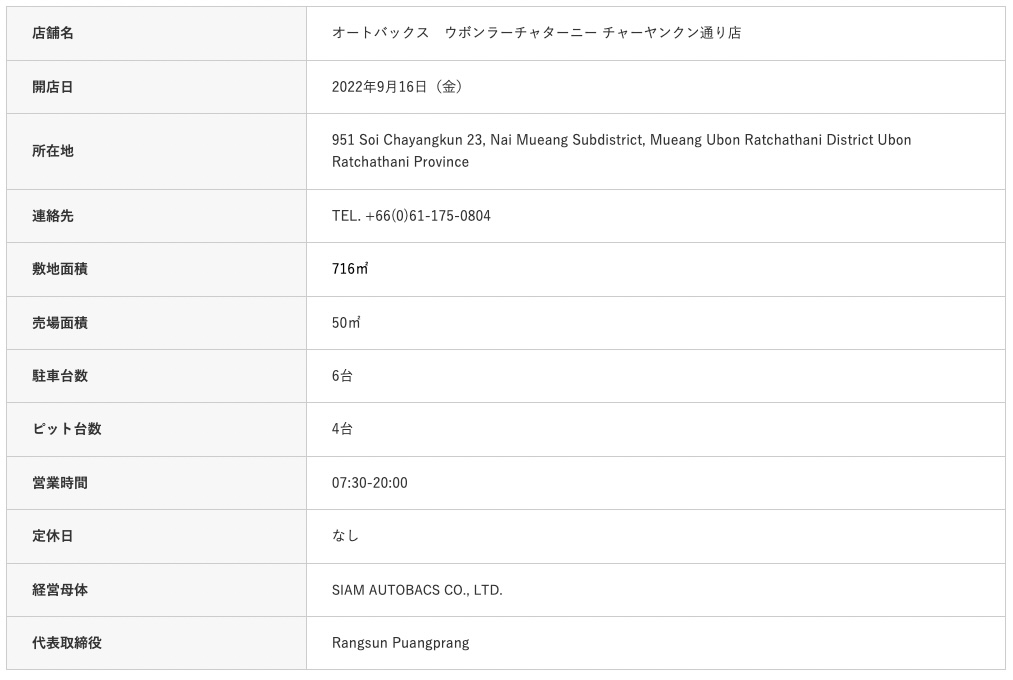This screenshot has height=680, width=1013.
Task: Click the SIAM AUTOBACS CO., LTD. text
Action: [417, 590]
